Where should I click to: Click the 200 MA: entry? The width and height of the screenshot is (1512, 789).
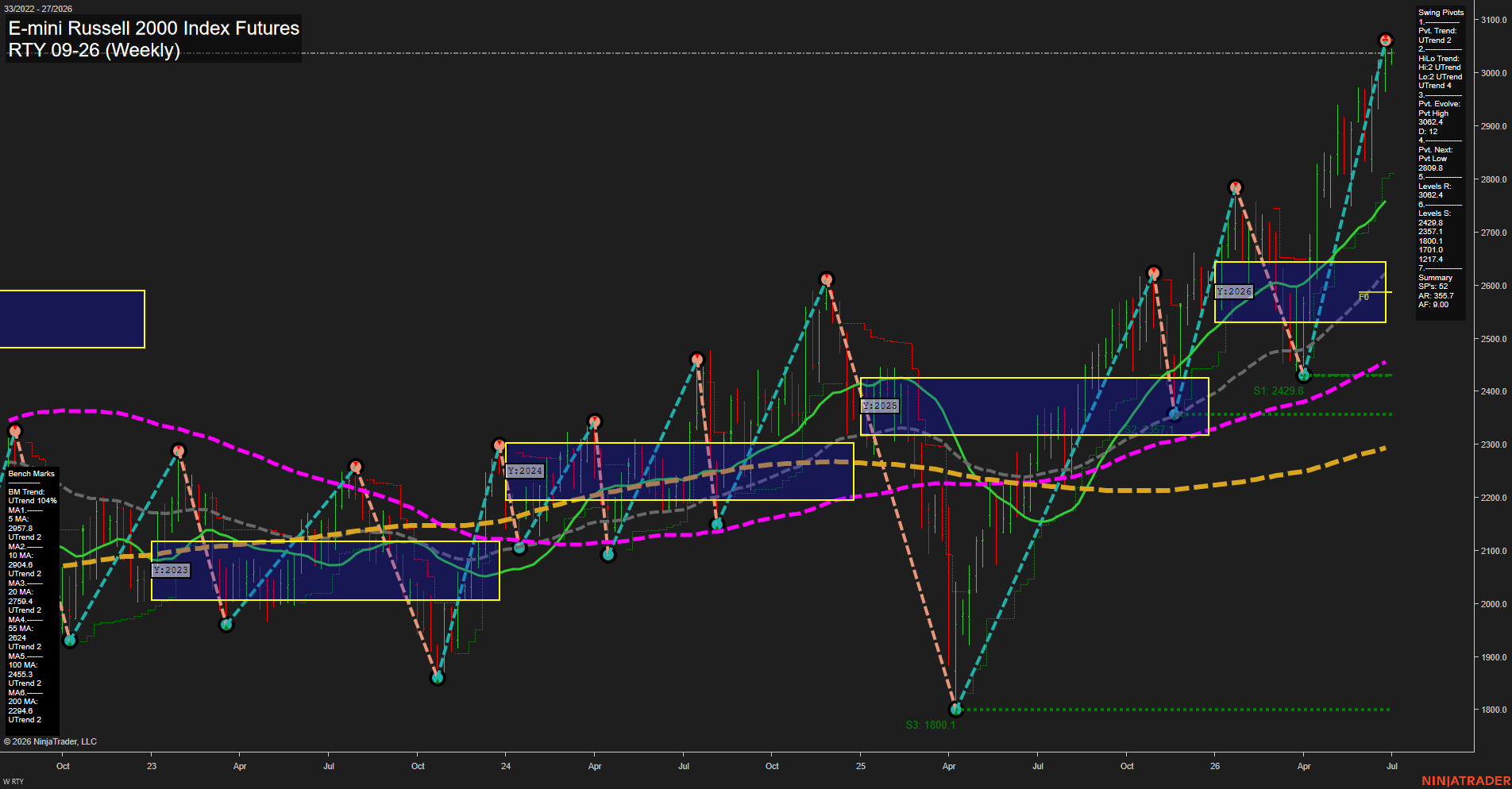pos(22,702)
